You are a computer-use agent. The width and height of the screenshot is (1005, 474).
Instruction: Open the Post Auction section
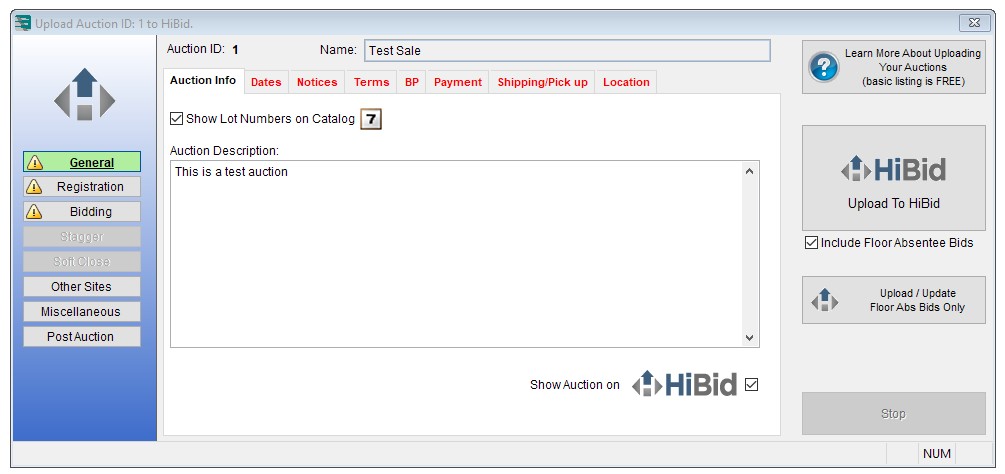(x=82, y=337)
